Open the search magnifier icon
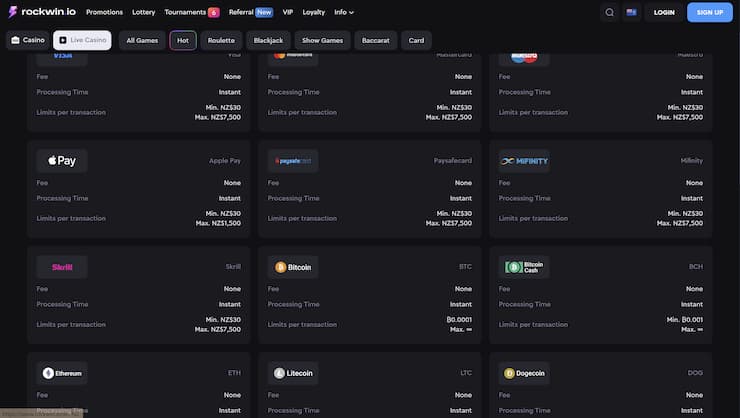 pos(609,12)
